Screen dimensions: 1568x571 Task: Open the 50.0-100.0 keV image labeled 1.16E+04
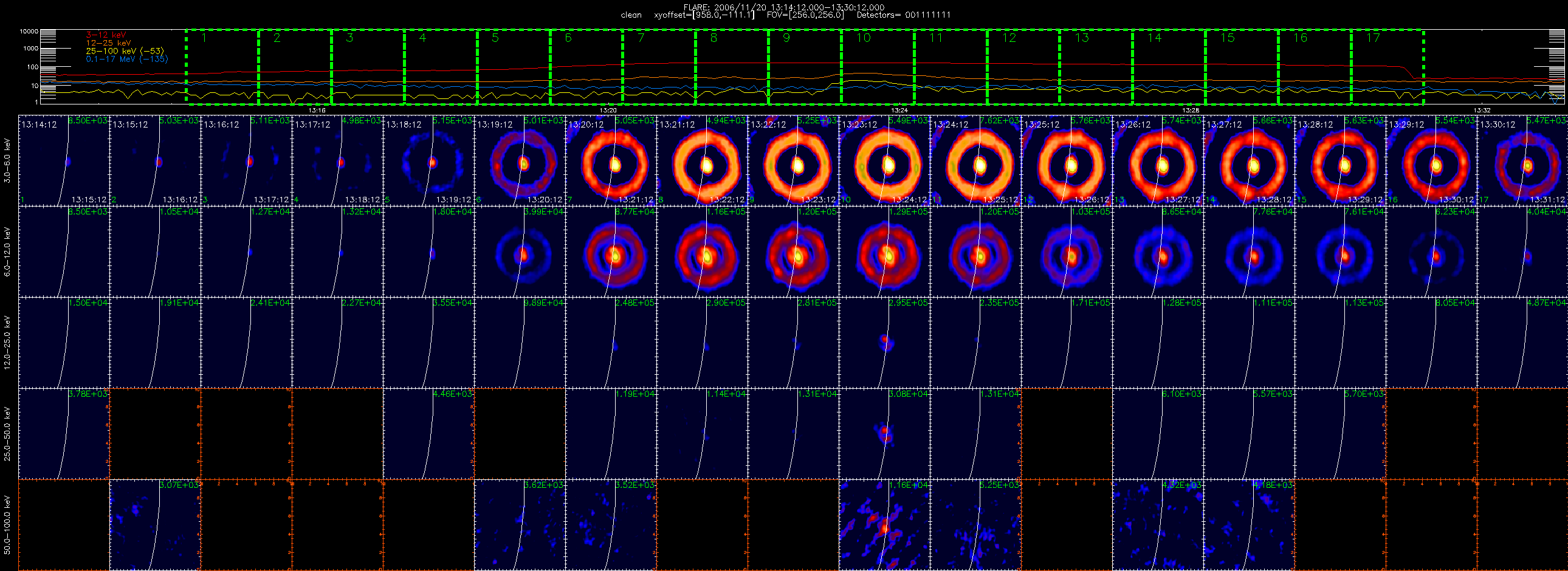(884, 525)
